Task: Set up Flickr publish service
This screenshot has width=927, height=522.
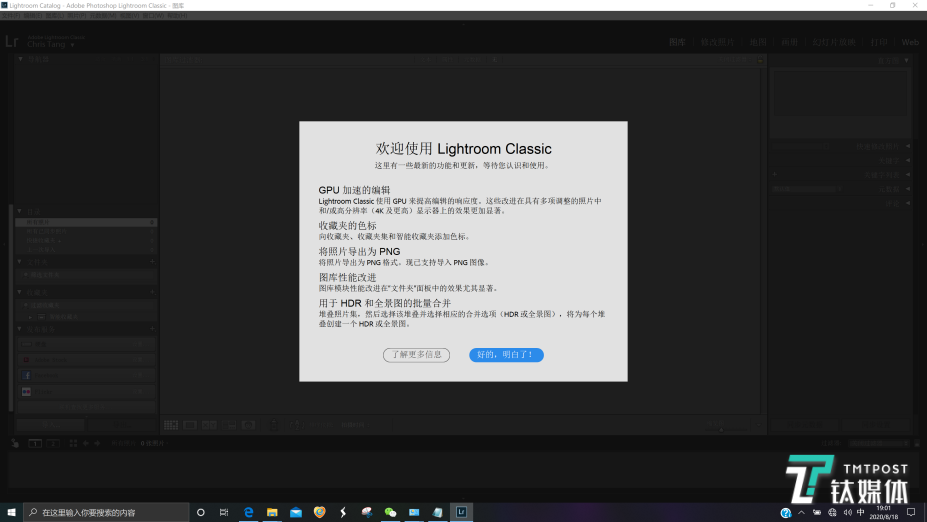Action: click(86, 391)
